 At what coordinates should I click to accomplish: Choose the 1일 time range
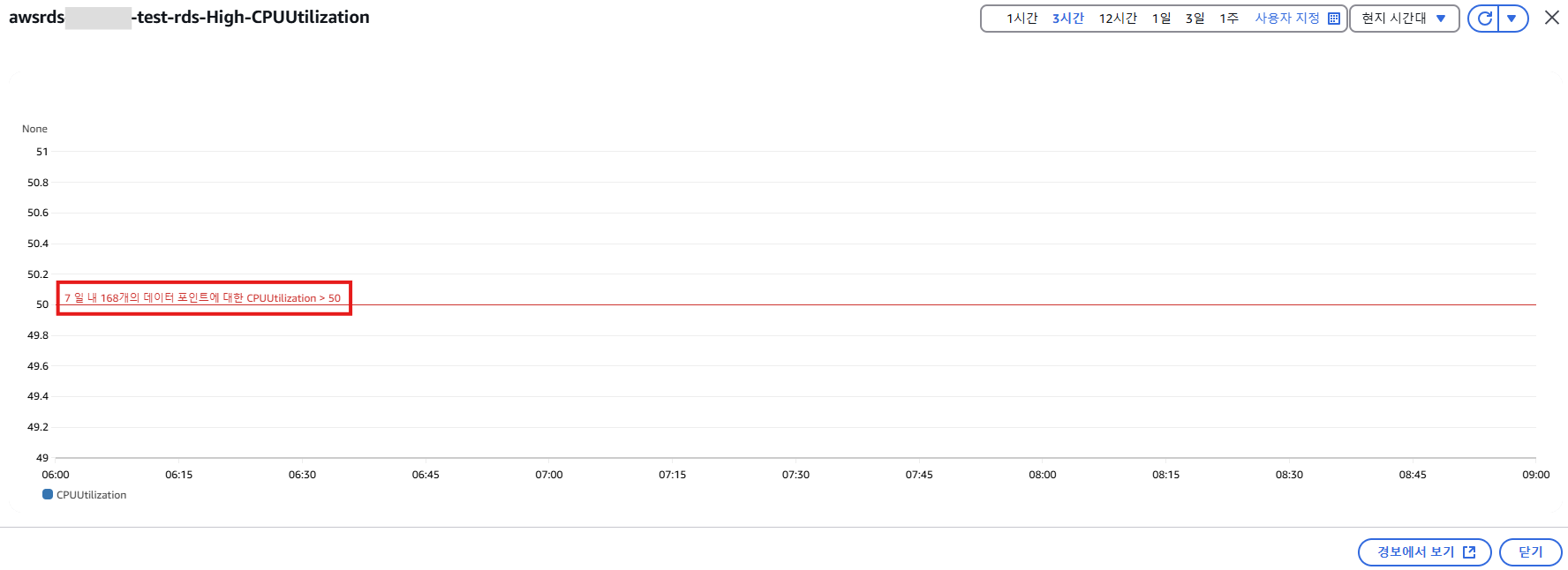click(1161, 19)
